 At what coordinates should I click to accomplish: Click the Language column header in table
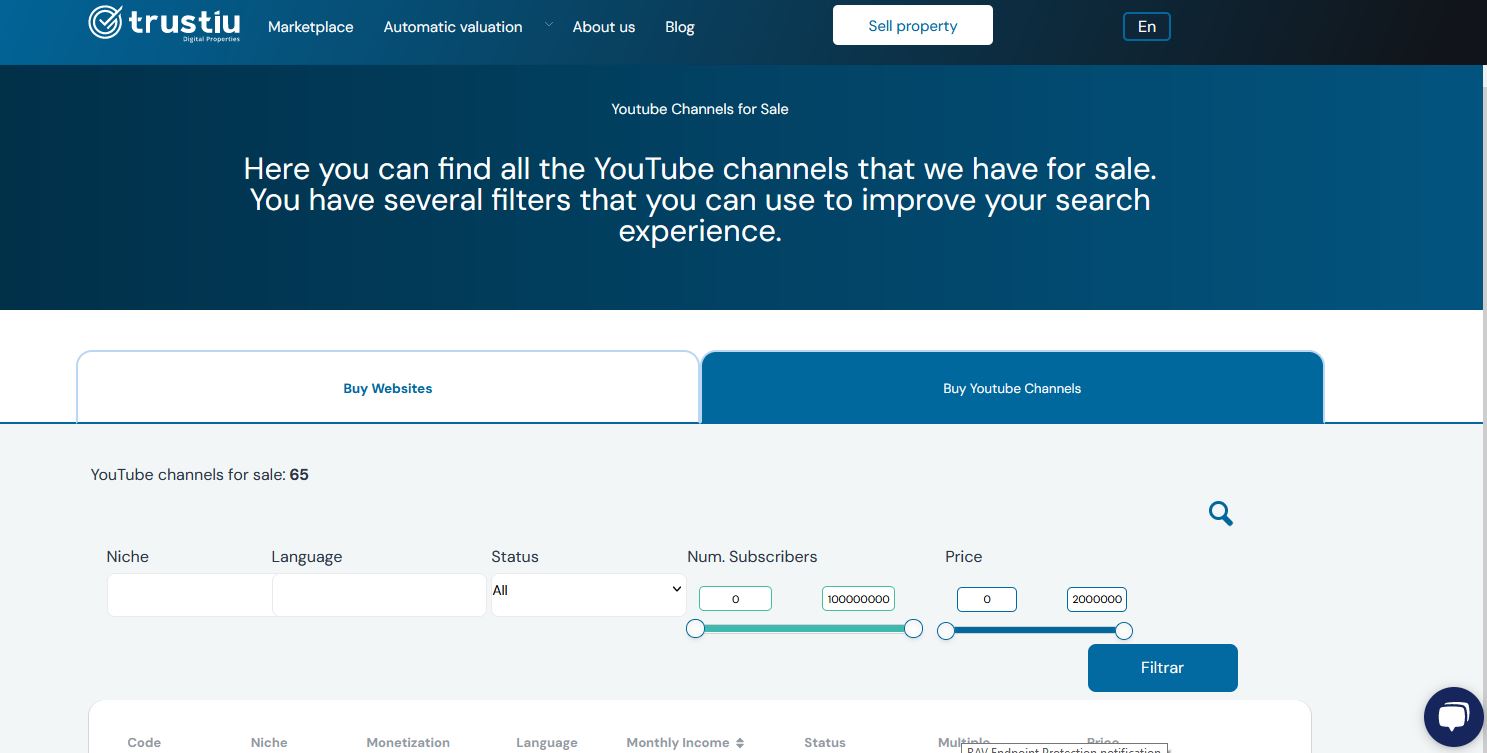pyautogui.click(x=547, y=743)
